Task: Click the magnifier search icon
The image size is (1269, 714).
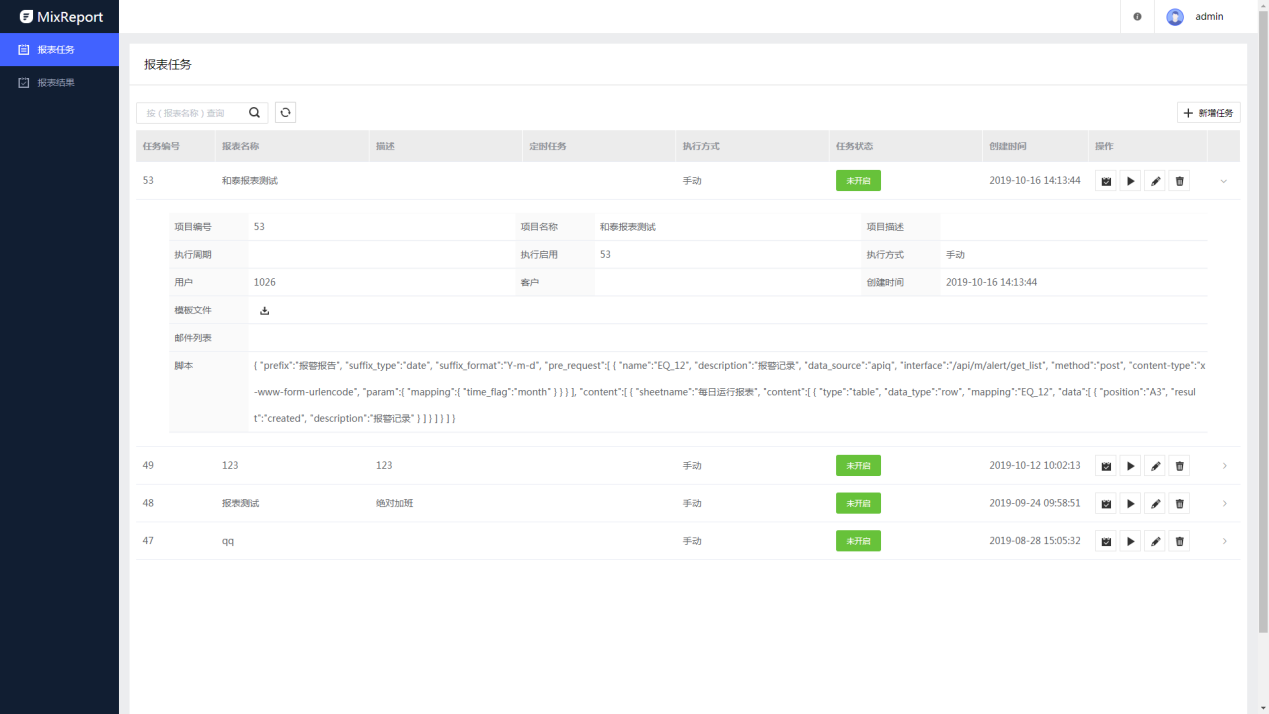Action: pos(255,113)
